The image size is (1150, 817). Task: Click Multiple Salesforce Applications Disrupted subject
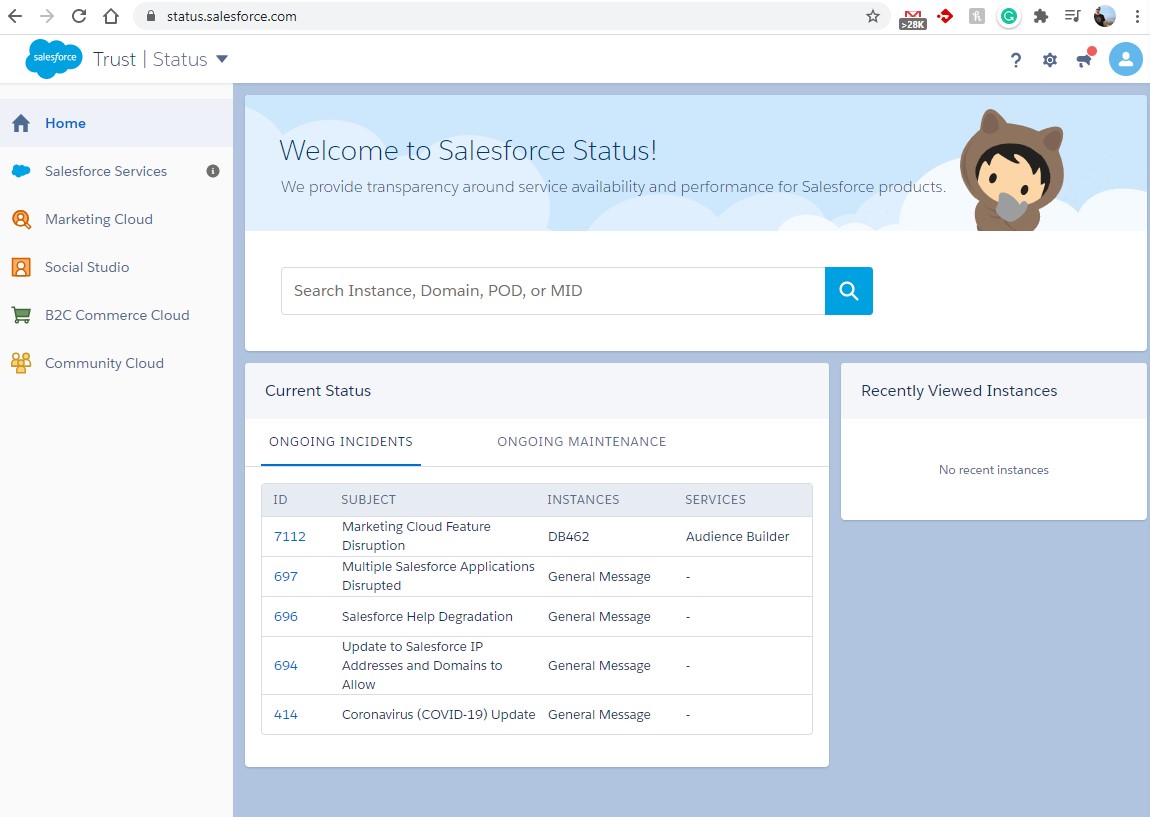[x=438, y=576]
